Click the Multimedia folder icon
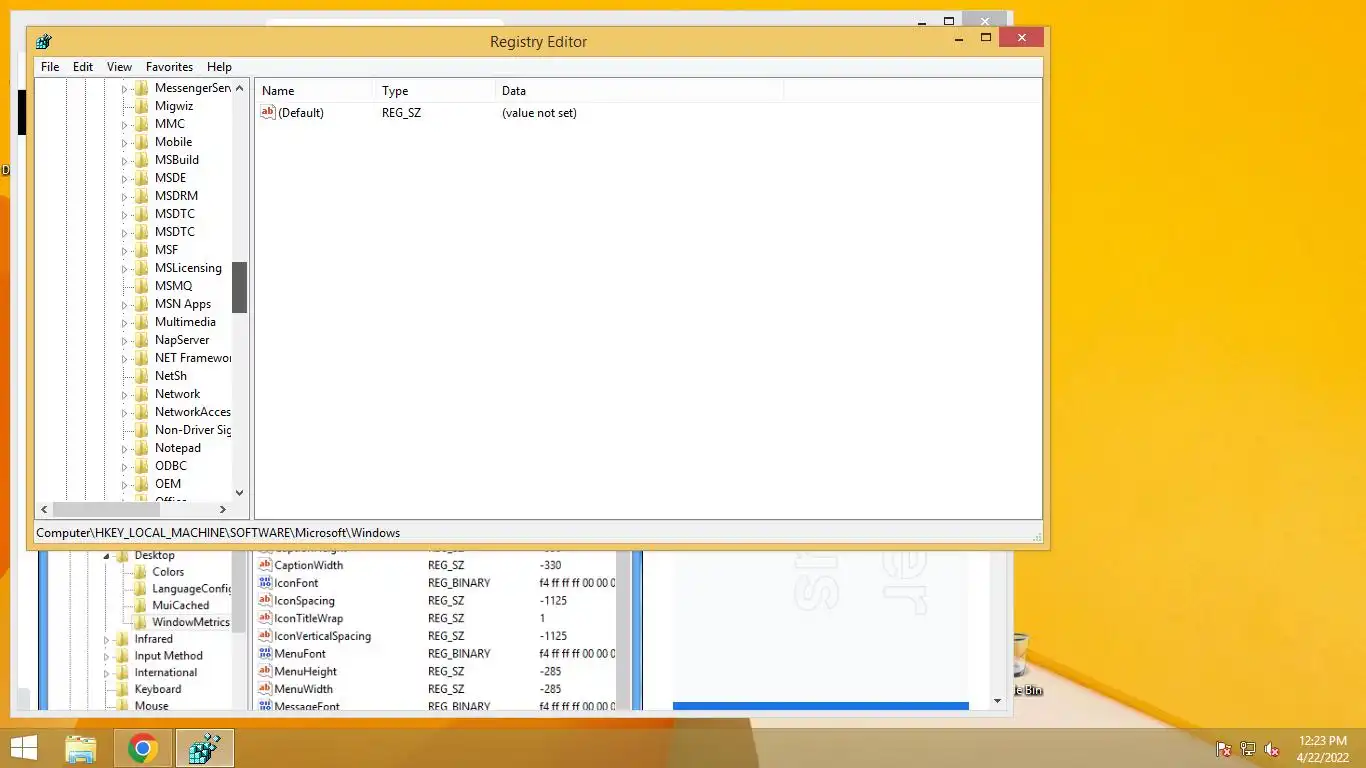Viewport: 1366px width, 768px height. point(141,322)
